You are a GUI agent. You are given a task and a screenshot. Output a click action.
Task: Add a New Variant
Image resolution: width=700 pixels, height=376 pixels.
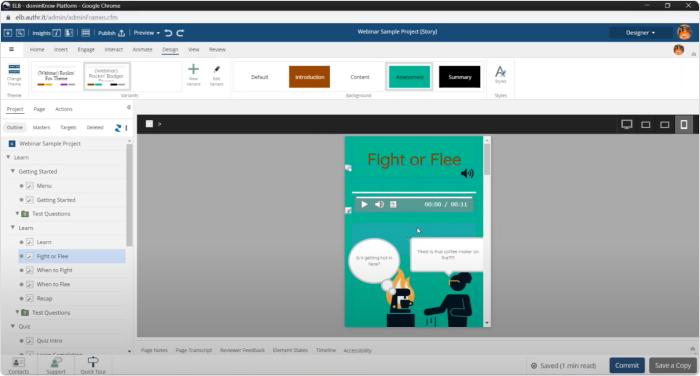coord(193,75)
